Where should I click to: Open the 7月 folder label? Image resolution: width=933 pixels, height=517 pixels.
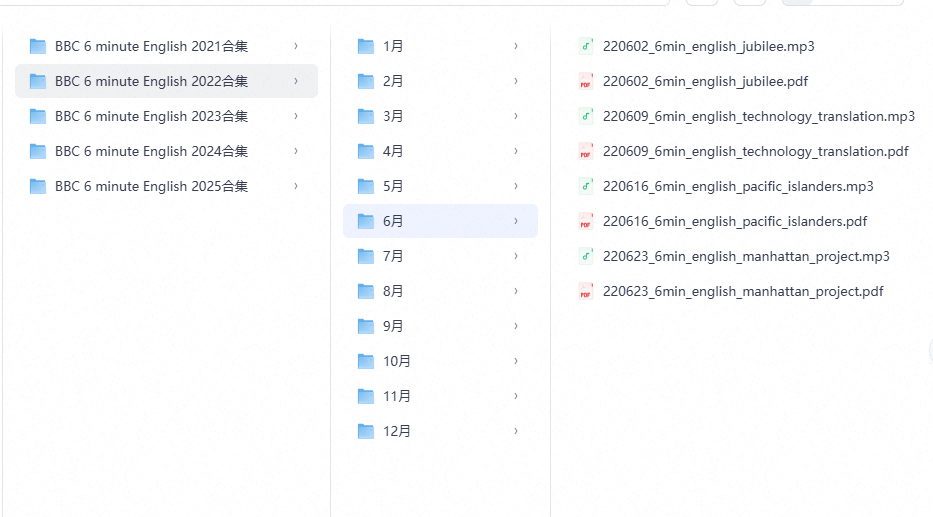coord(393,256)
